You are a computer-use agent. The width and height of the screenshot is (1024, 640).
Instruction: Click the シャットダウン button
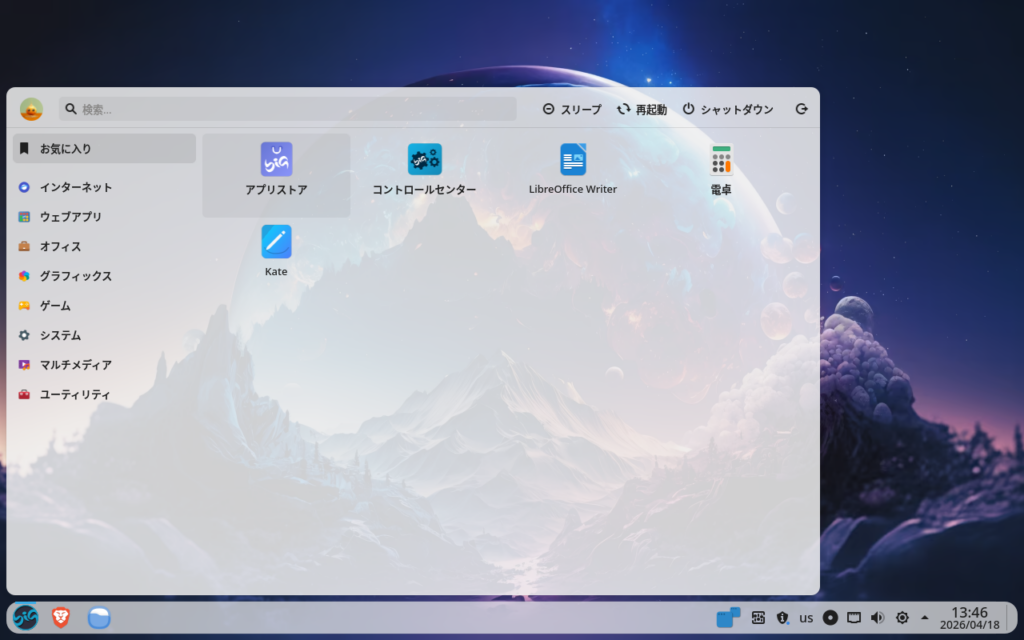(728, 110)
